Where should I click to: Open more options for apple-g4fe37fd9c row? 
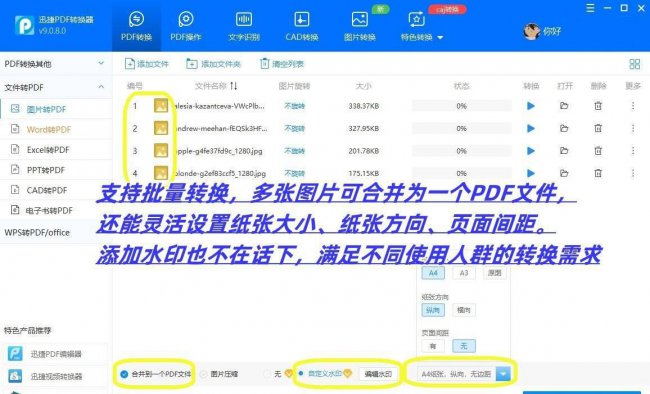point(633,151)
